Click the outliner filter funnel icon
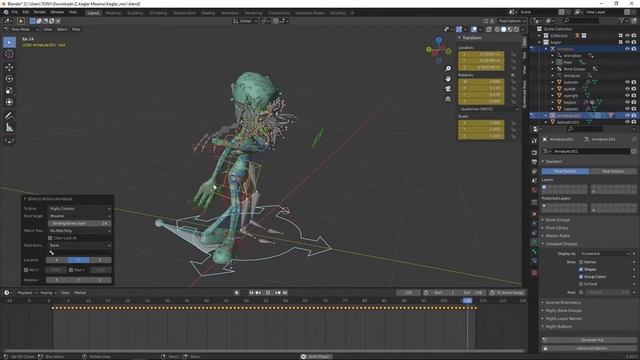Screen dimensions: 640x360 (x=622, y=20)
